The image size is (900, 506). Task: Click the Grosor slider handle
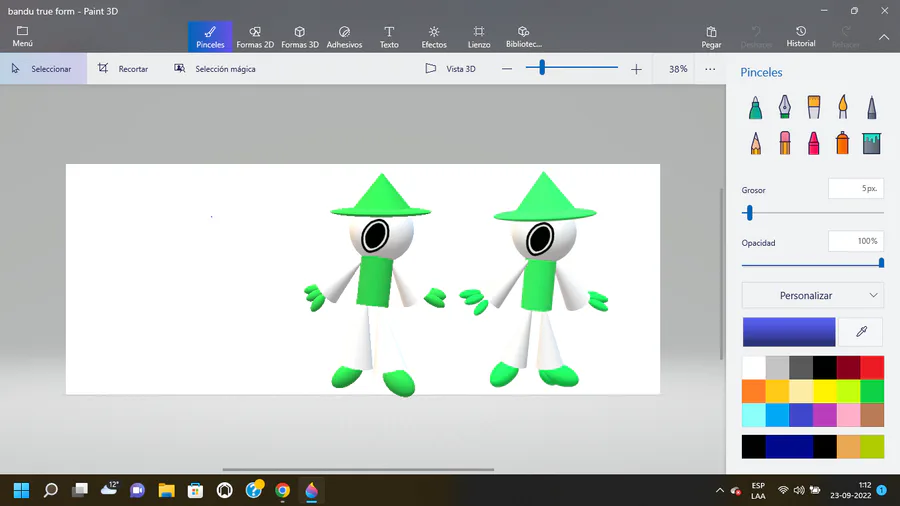coord(749,213)
